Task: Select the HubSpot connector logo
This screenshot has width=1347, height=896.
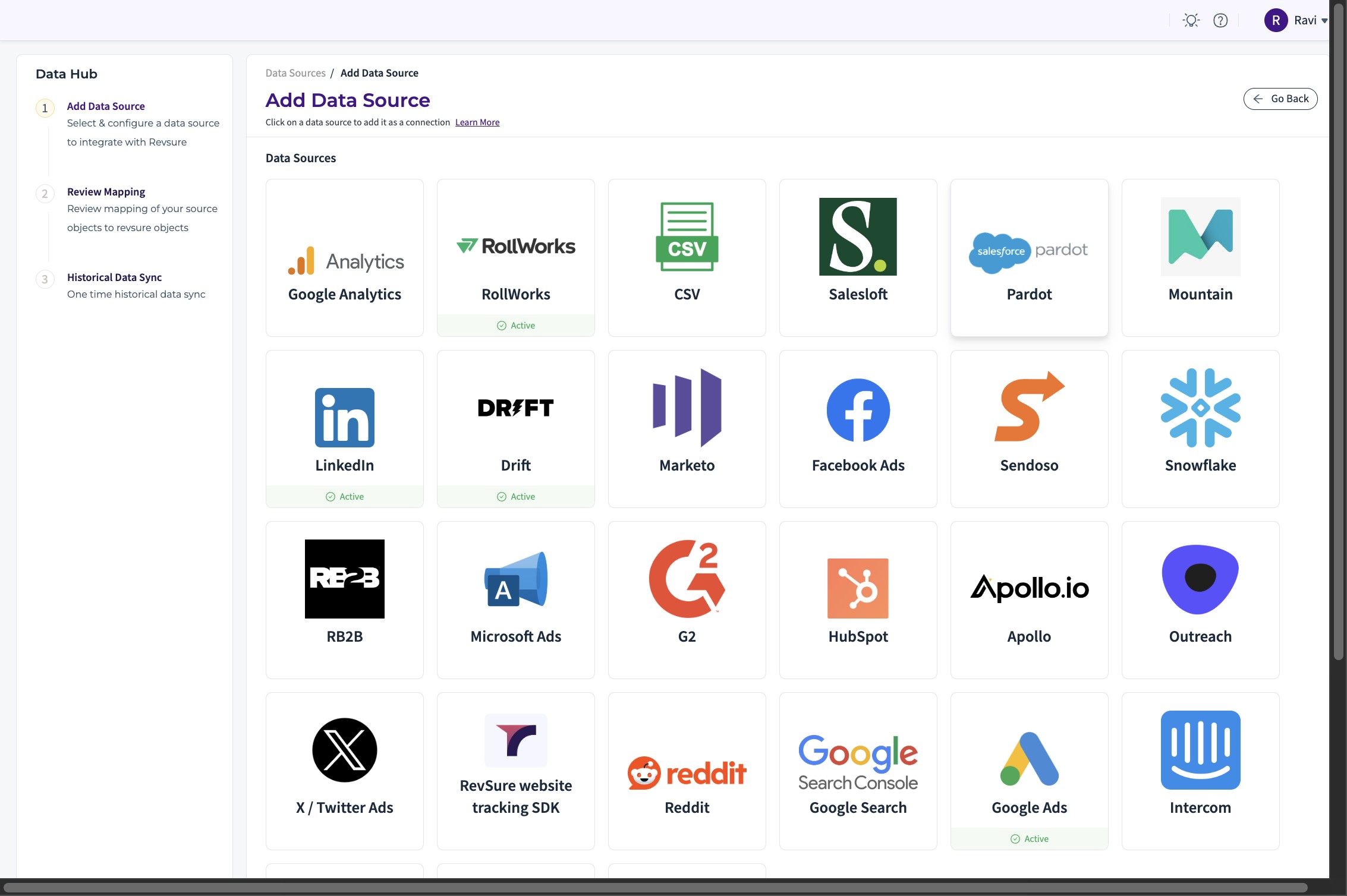Action: pyautogui.click(x=858, y=588)
